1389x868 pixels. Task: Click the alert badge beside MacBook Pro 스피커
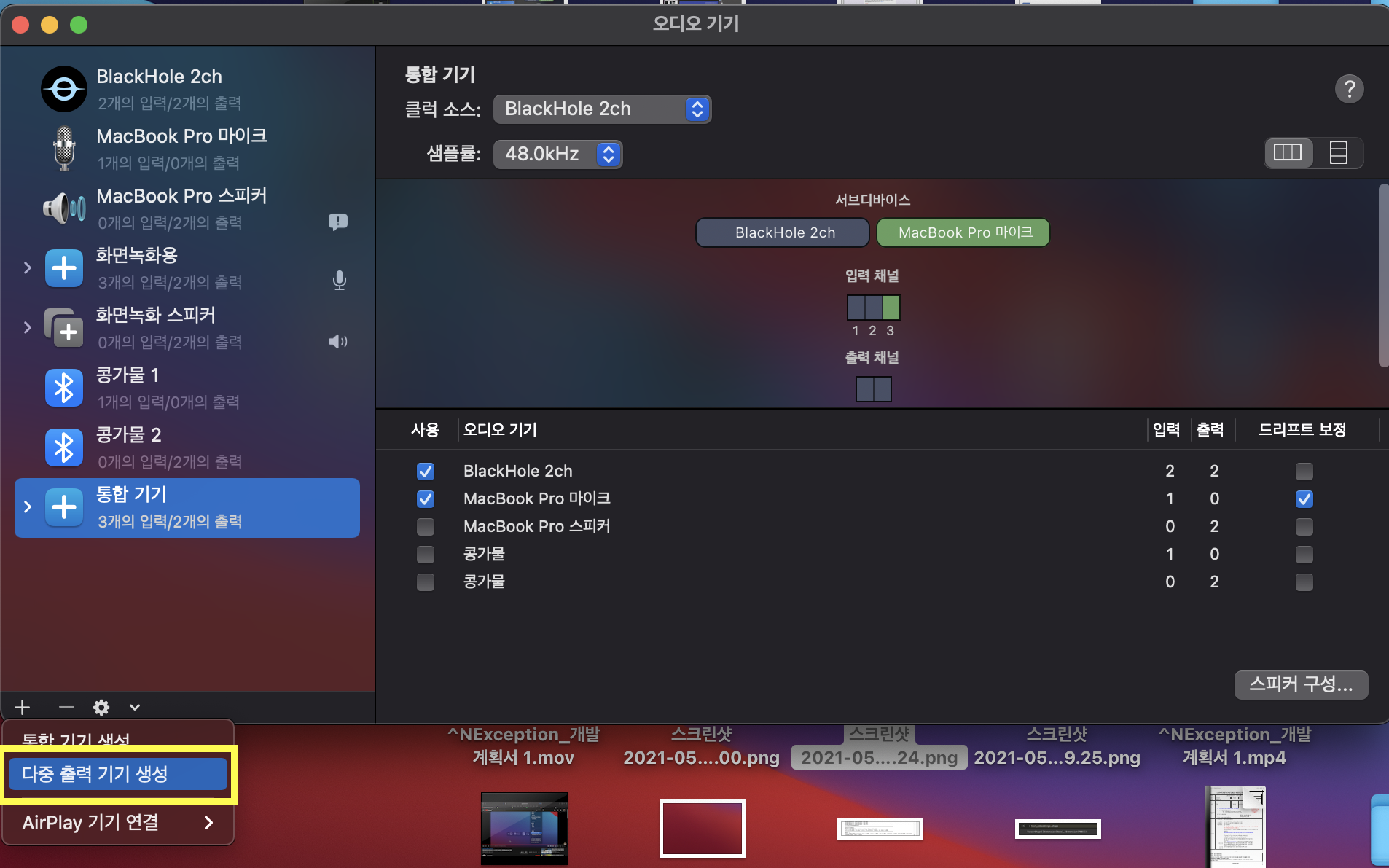337,222
